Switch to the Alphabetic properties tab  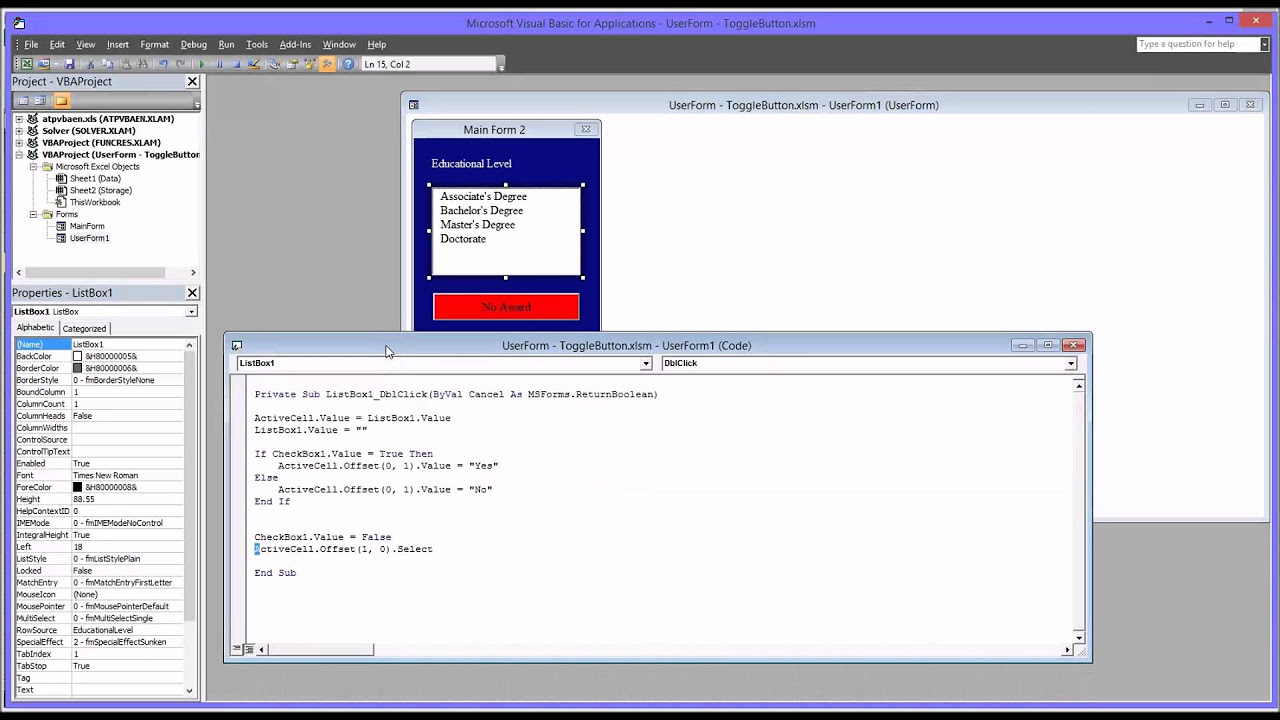[35, 328]
